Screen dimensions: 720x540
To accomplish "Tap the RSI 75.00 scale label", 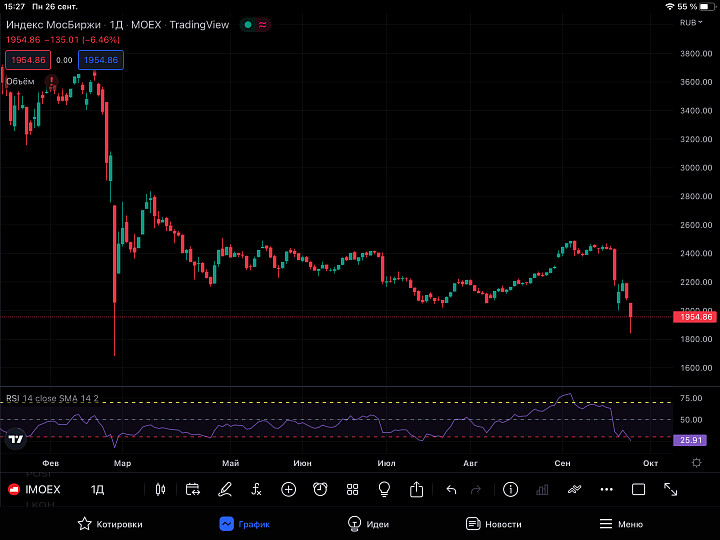I will 691,398.
